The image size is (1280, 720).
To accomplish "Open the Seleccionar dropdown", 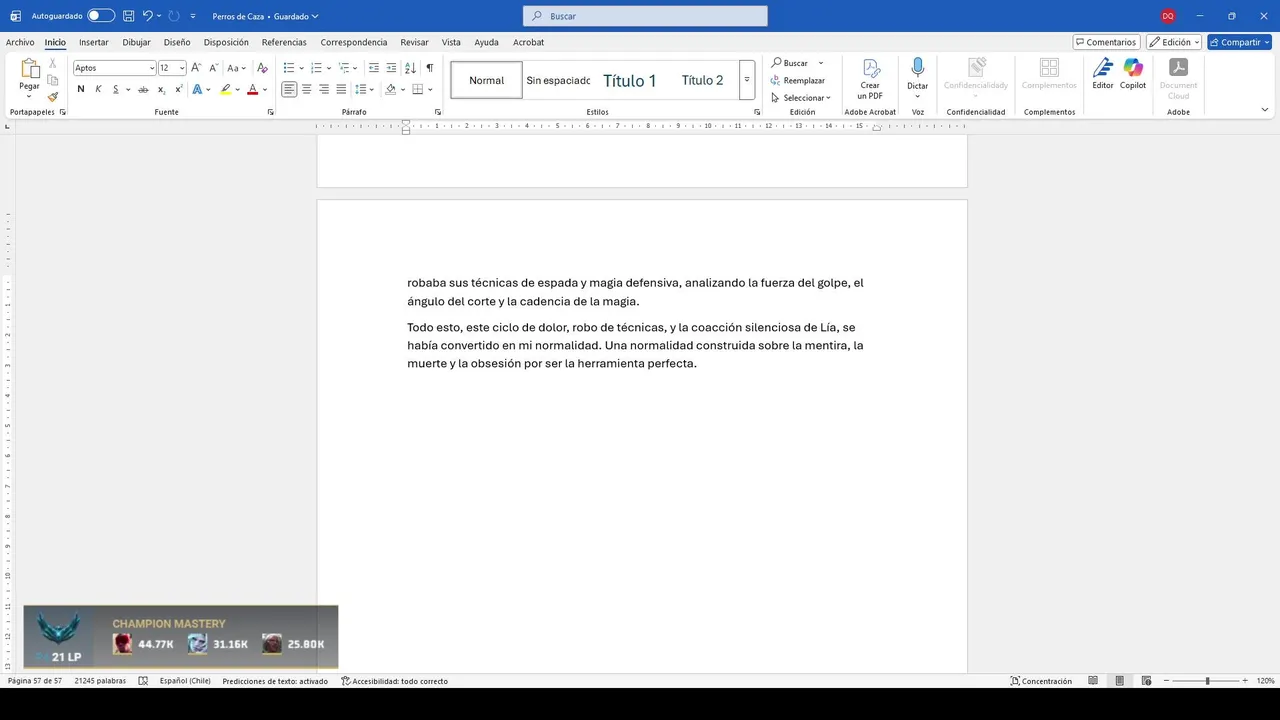I will [800, 98].
